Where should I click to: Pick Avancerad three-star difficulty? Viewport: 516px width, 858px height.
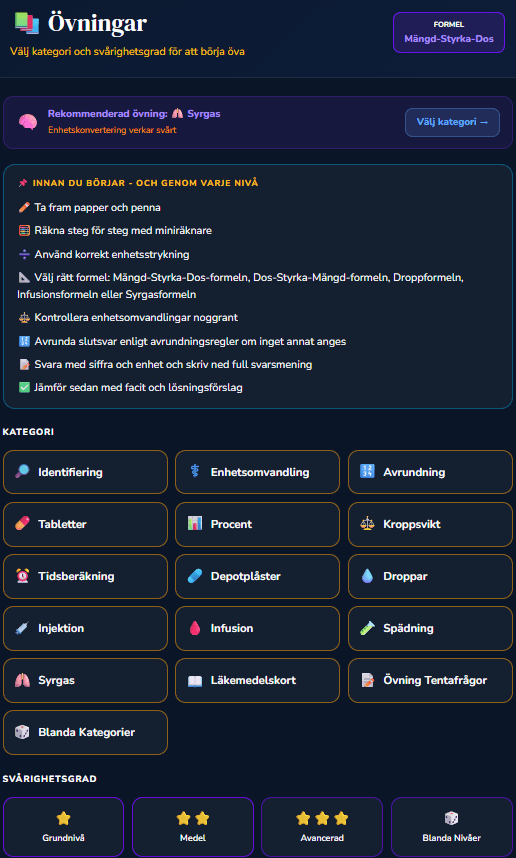(322, 826)
